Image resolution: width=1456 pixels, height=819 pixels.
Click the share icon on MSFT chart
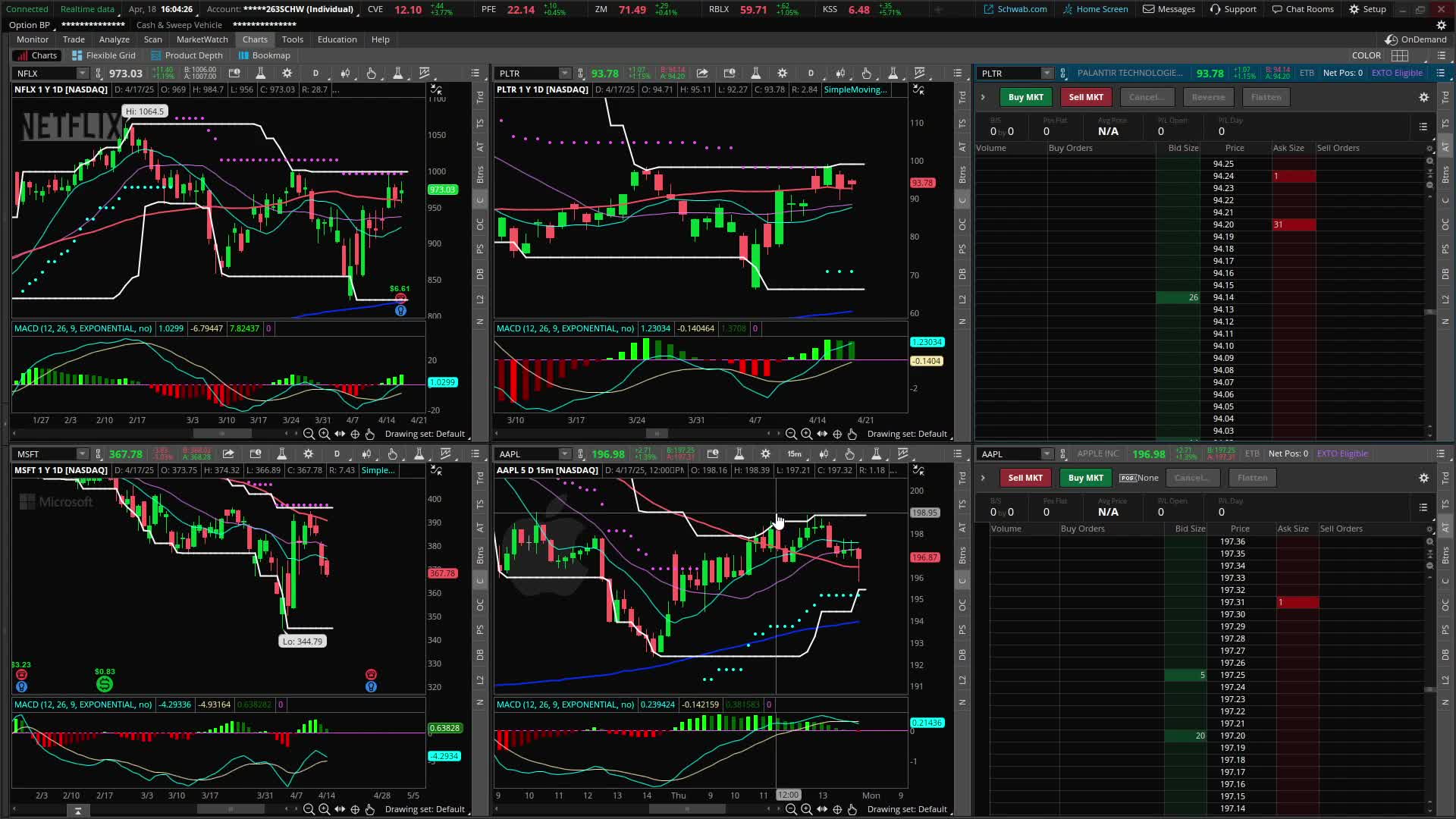point(228,454)
